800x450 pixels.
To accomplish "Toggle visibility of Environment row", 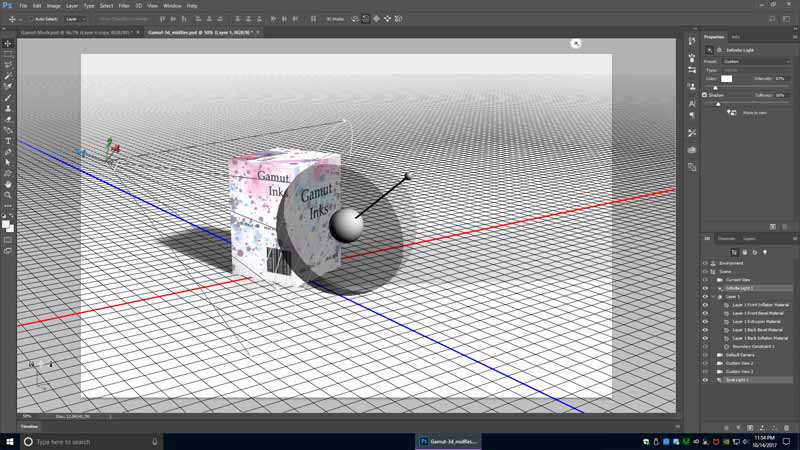I will point(705,263).
